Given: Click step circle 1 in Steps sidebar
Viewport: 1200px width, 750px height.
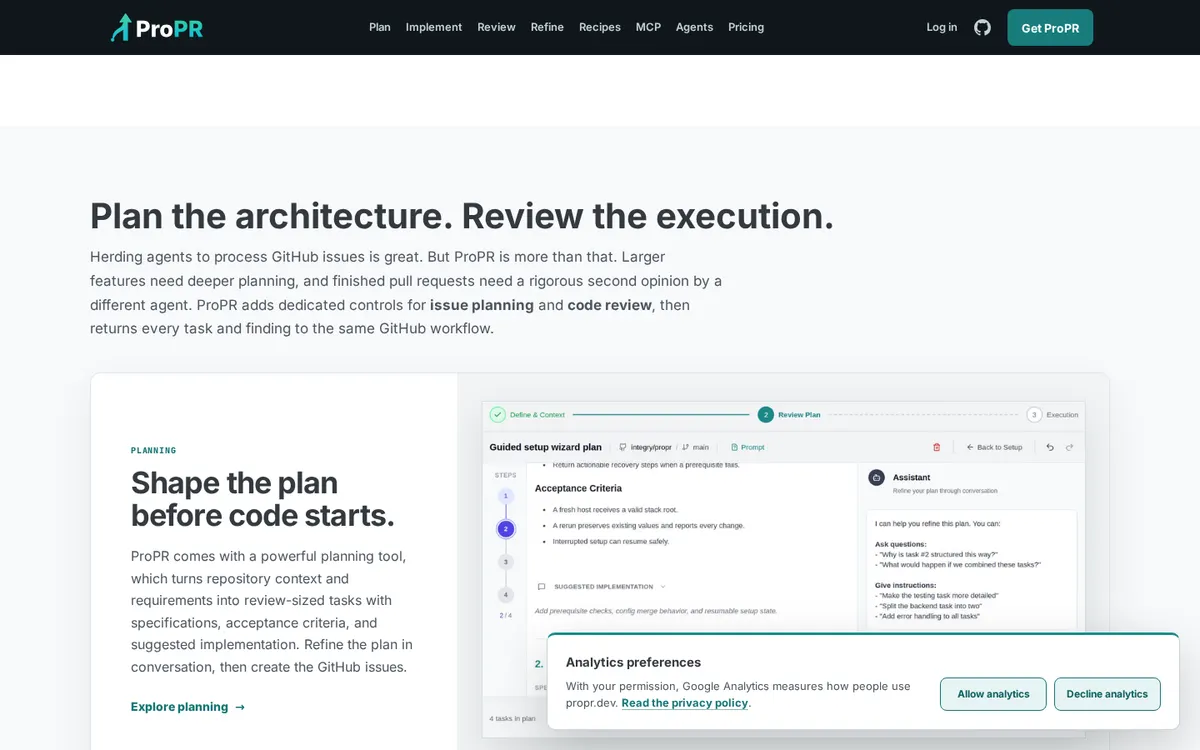Looking at the screenshot, I should 506,496.
